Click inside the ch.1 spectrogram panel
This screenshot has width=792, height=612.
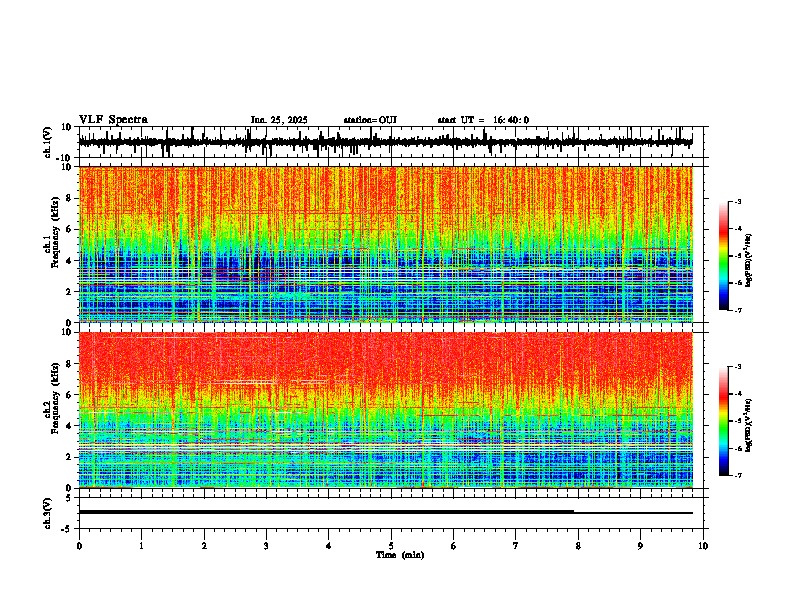(386, 244)
